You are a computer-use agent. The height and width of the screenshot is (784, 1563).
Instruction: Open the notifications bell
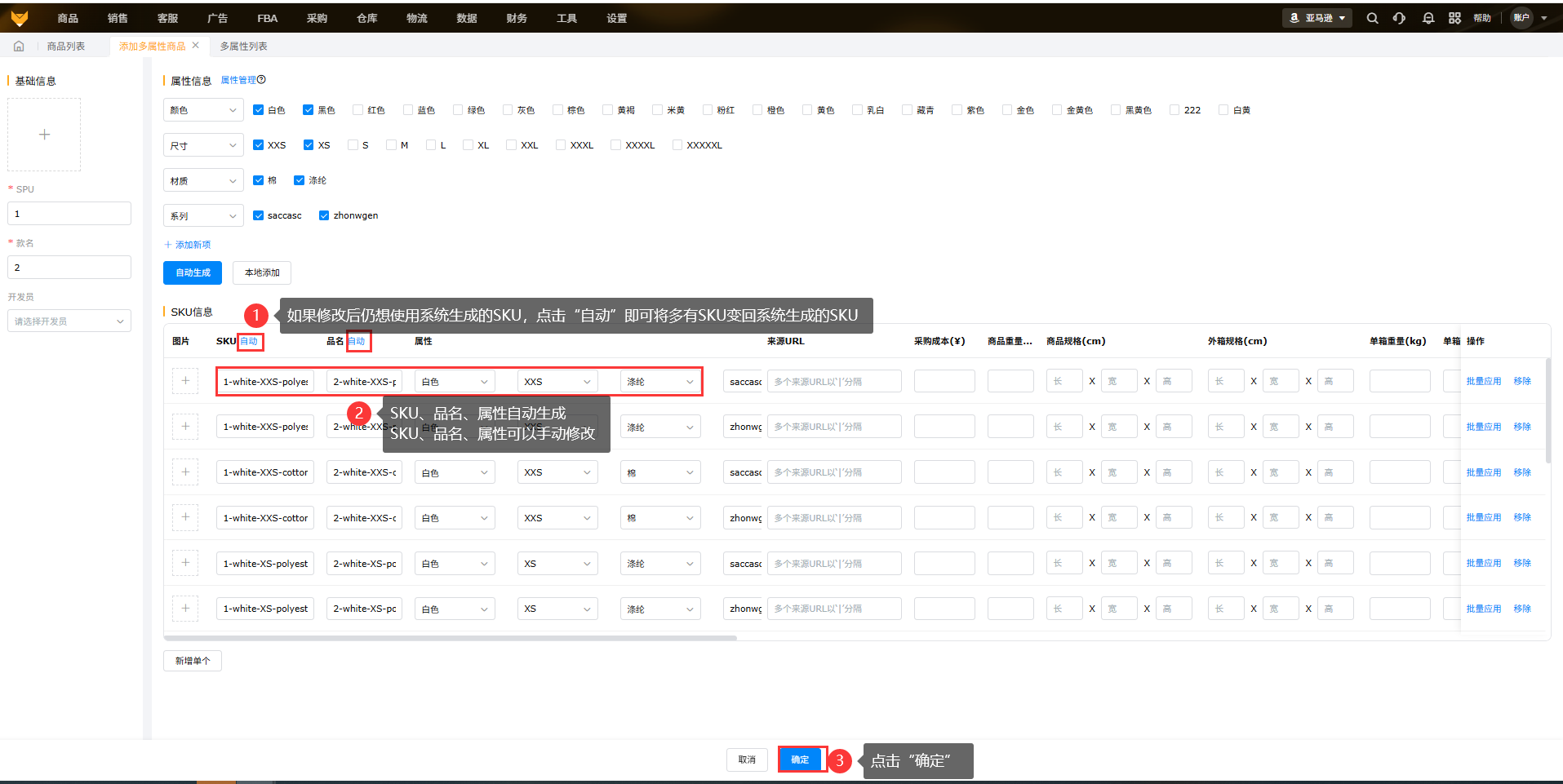point(1428,18)
